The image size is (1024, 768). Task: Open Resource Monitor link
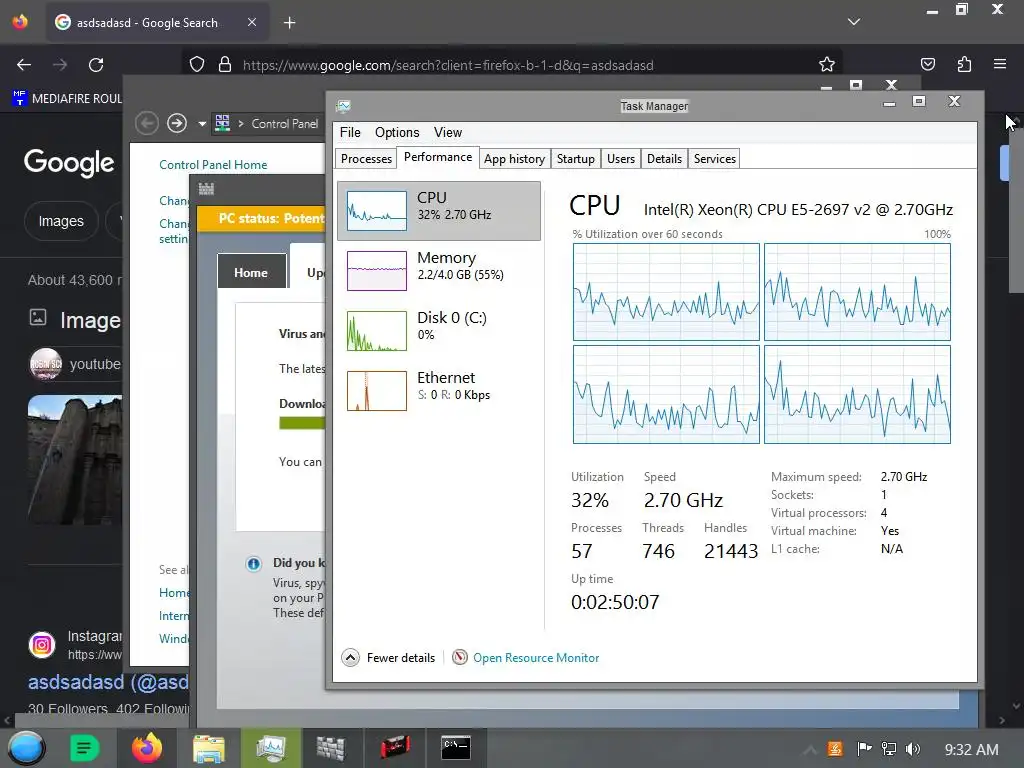click(536, 658)
